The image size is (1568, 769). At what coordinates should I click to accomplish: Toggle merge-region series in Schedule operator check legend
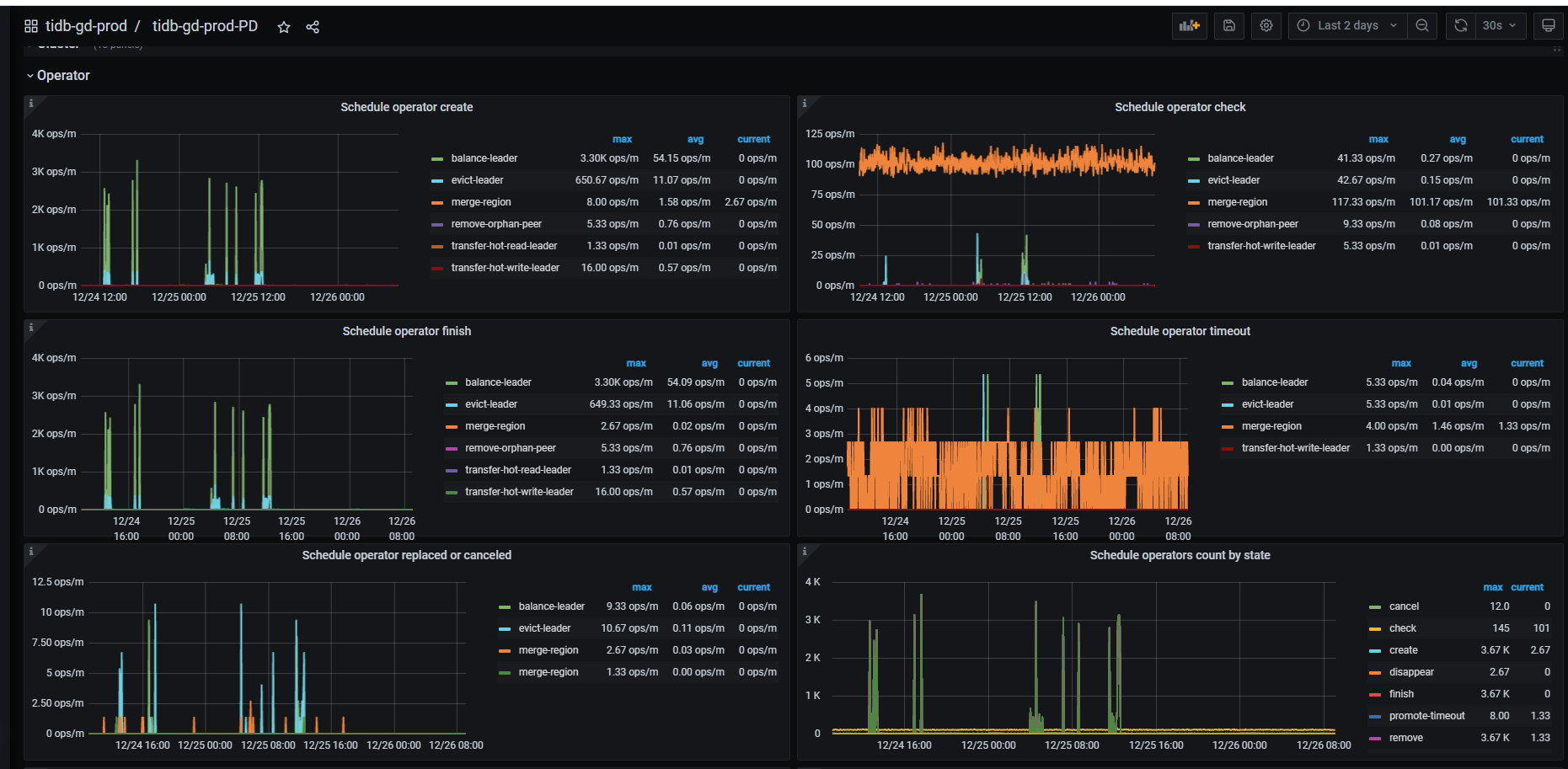point(1237,202)
